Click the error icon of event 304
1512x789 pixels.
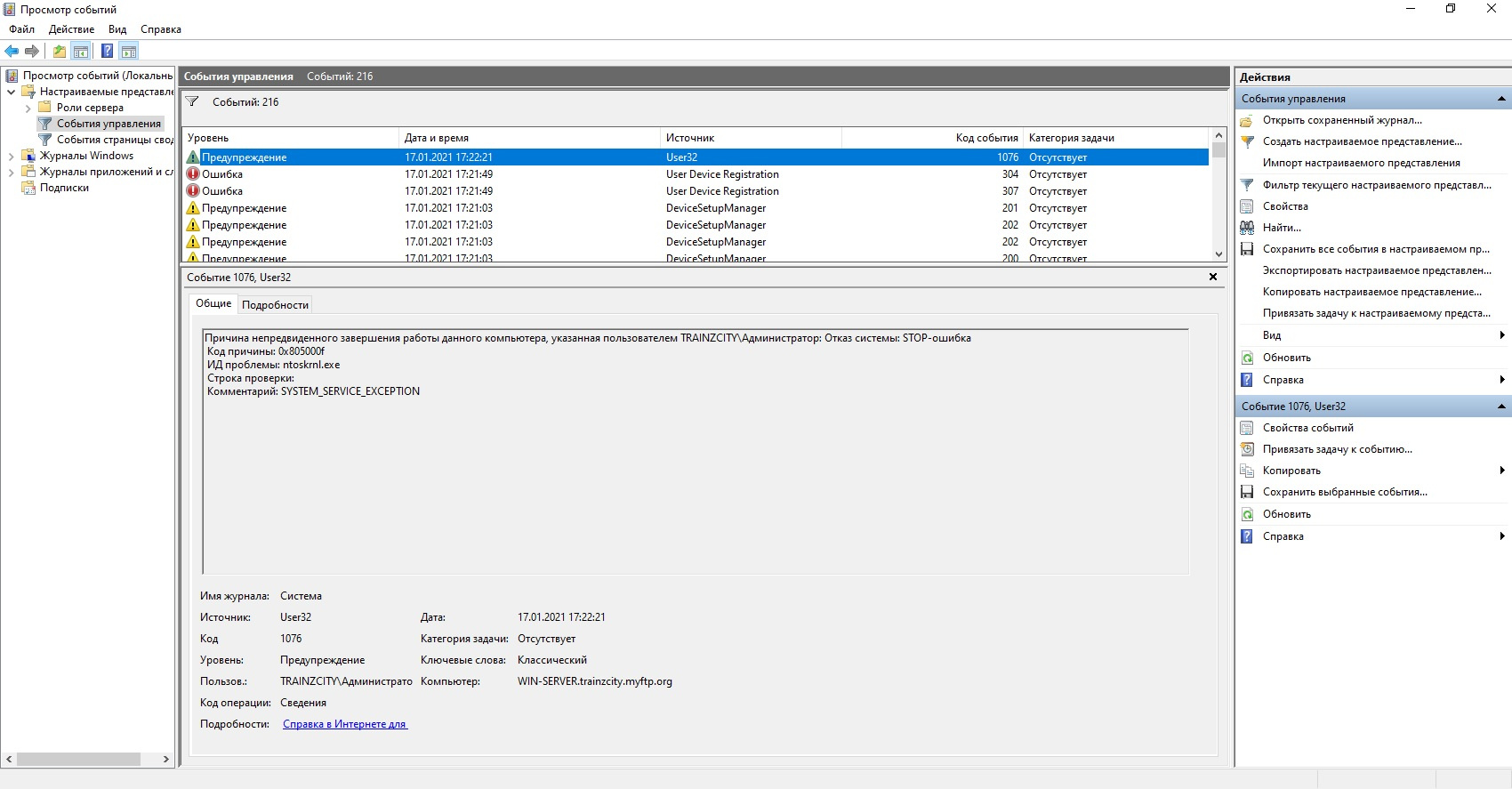click(x=193, y=174)
